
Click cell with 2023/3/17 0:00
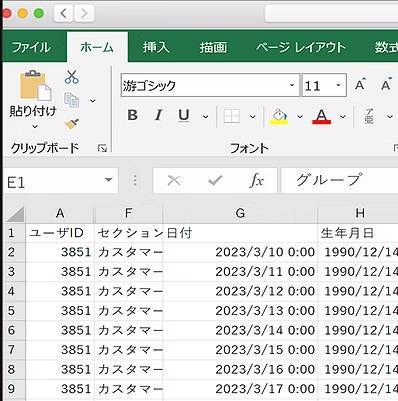240,389
